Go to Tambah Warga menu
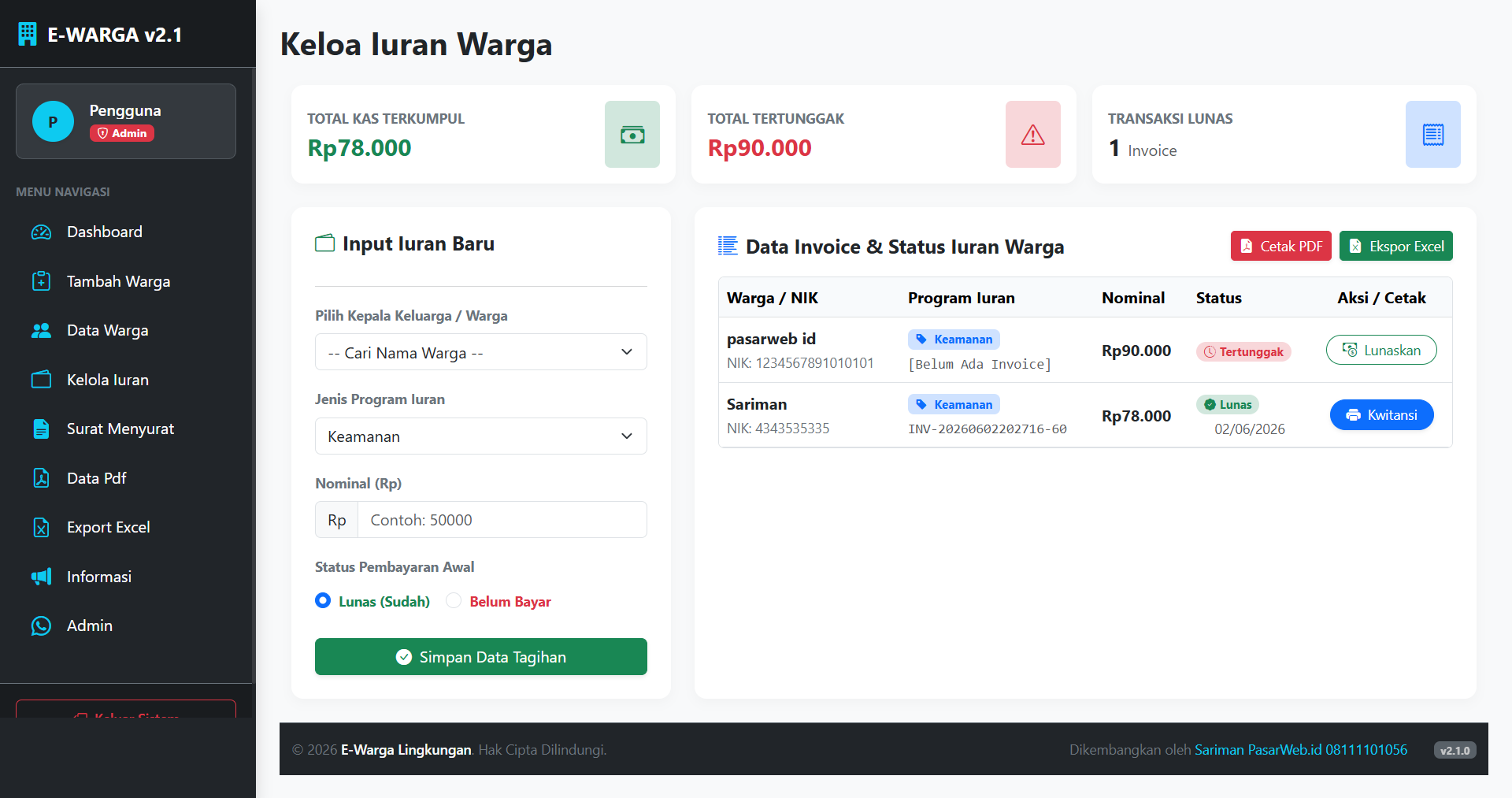This screenshot has height=798, width=1512. pyautogui.click(x=126, y=281)
